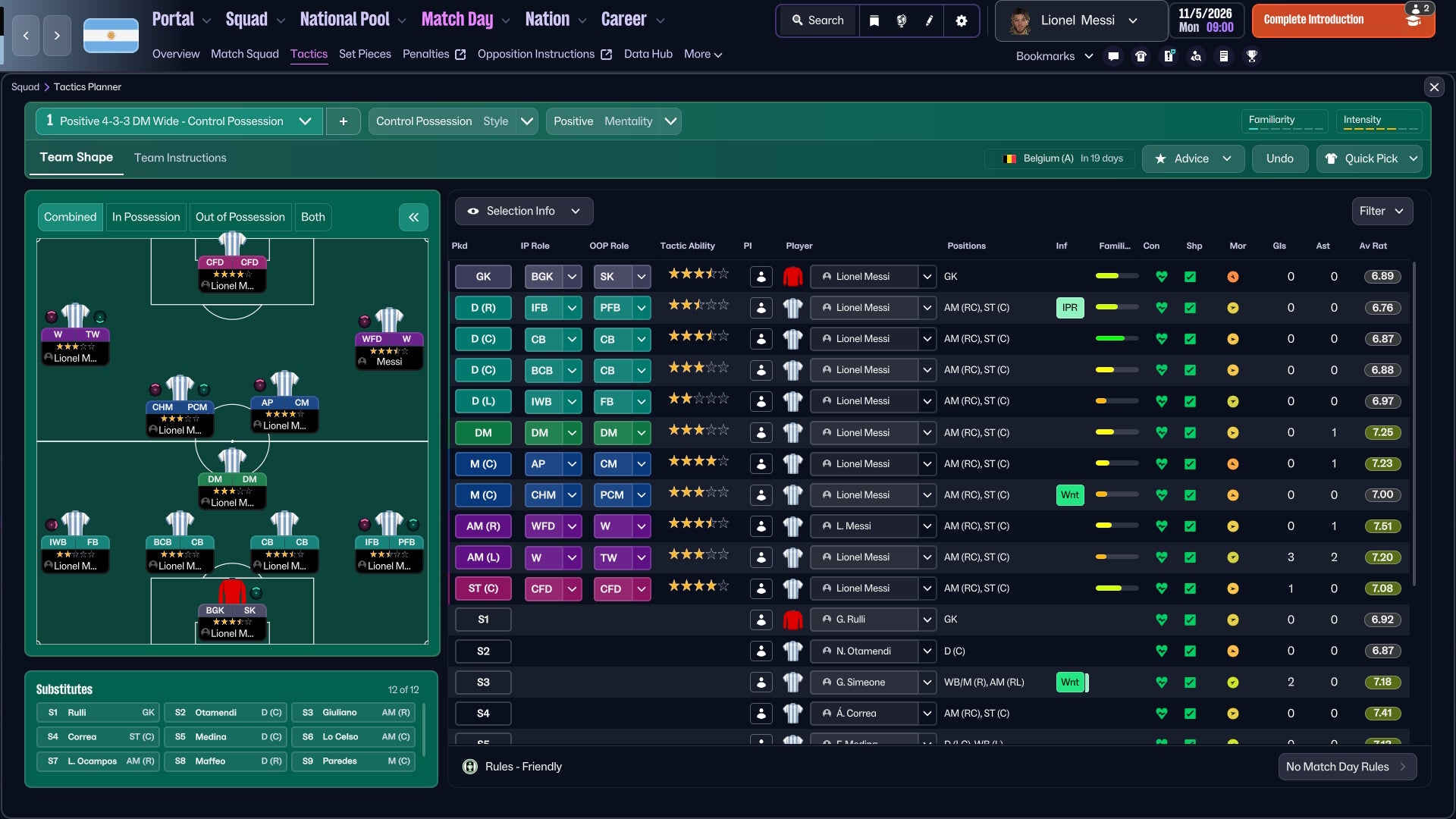Switch to the Team Instructions tab

pos(180,158)
